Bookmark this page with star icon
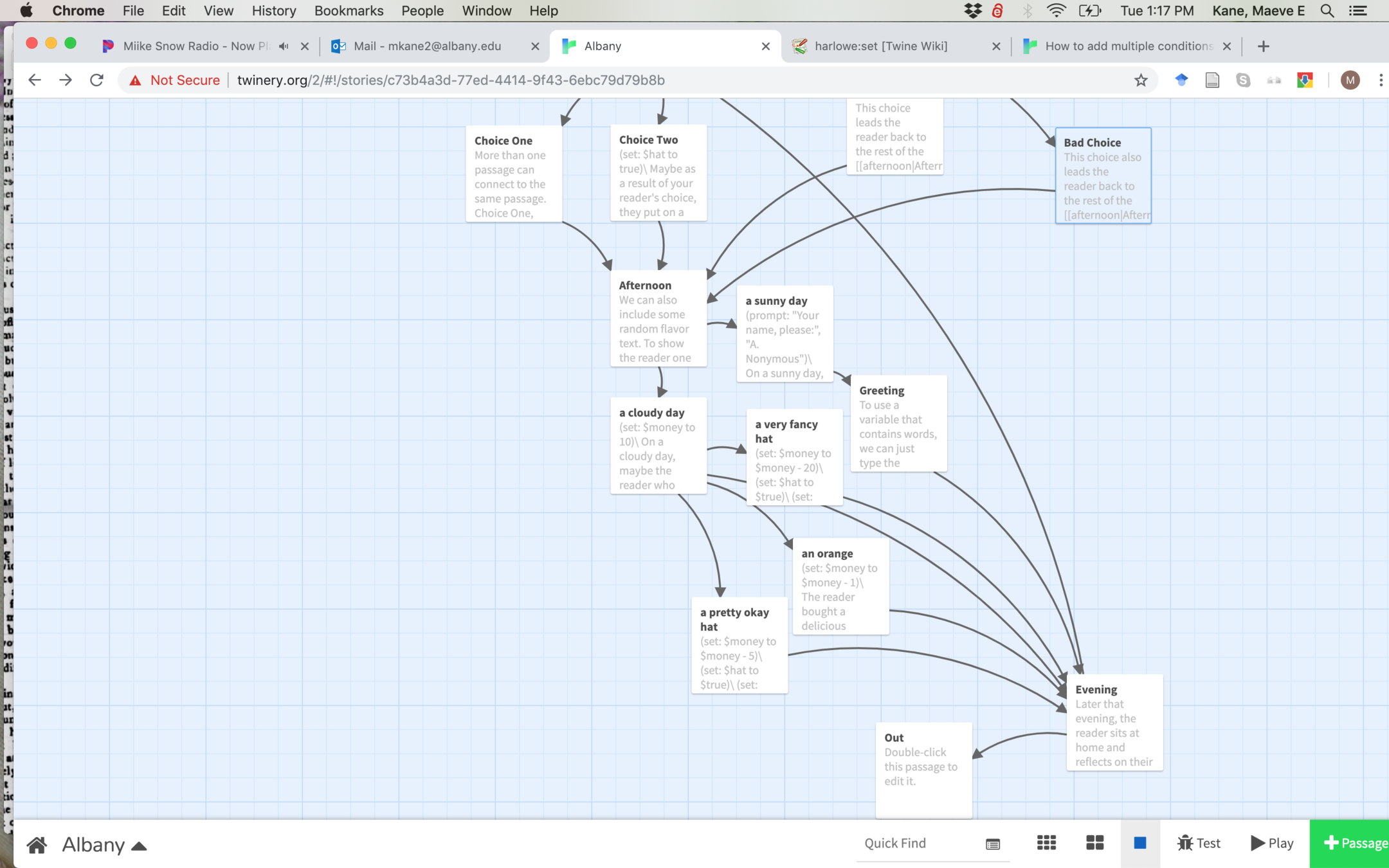The image size is (1389, 868). point(1141,80)
